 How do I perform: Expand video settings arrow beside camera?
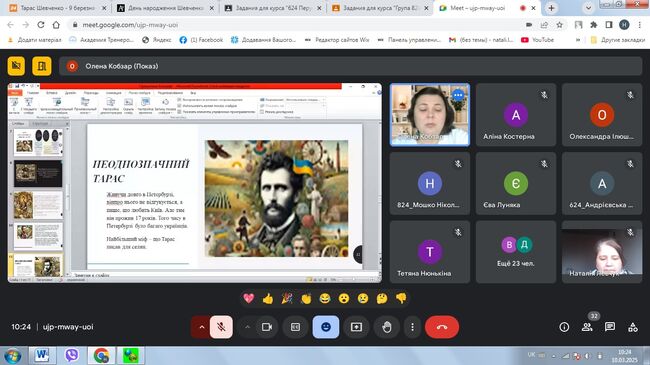click(247, 327)
